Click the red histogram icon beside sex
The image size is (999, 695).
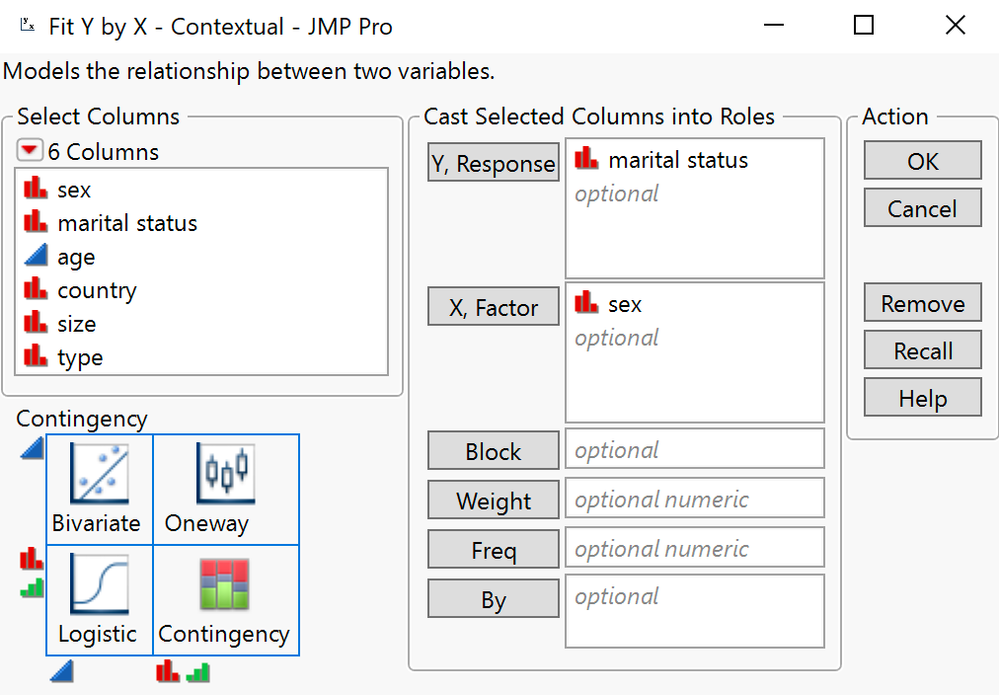tap(35, 188)
